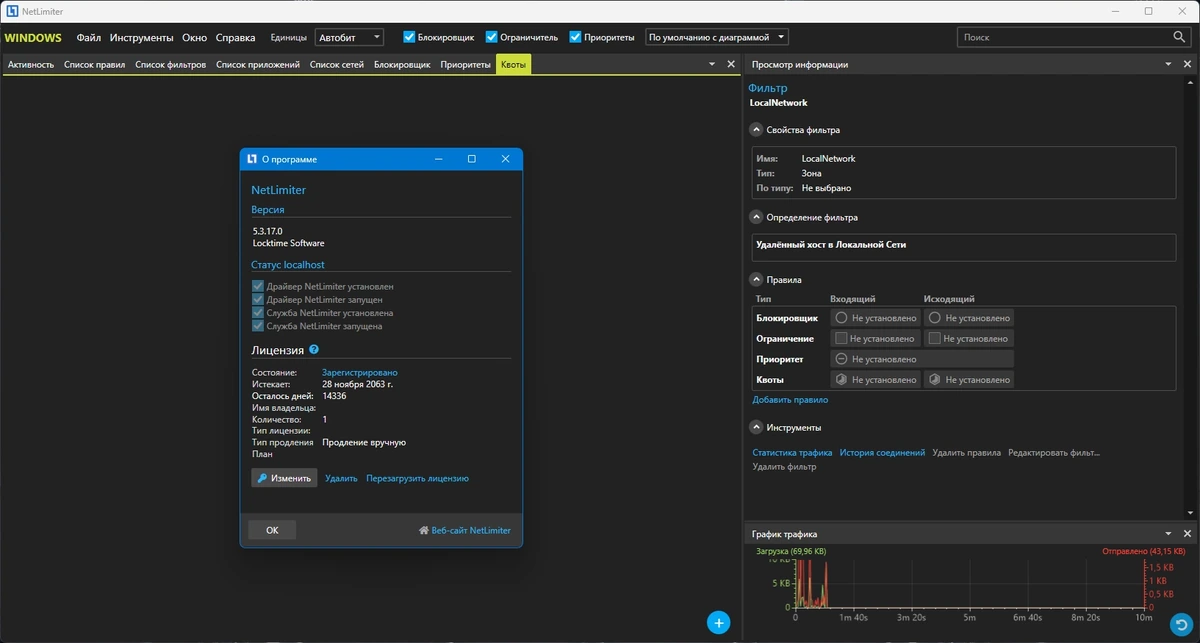This screenshot has width=1200, height=643.
Task: Close the About program dialog
Action: pyautogui.click(x=505, y=159)
